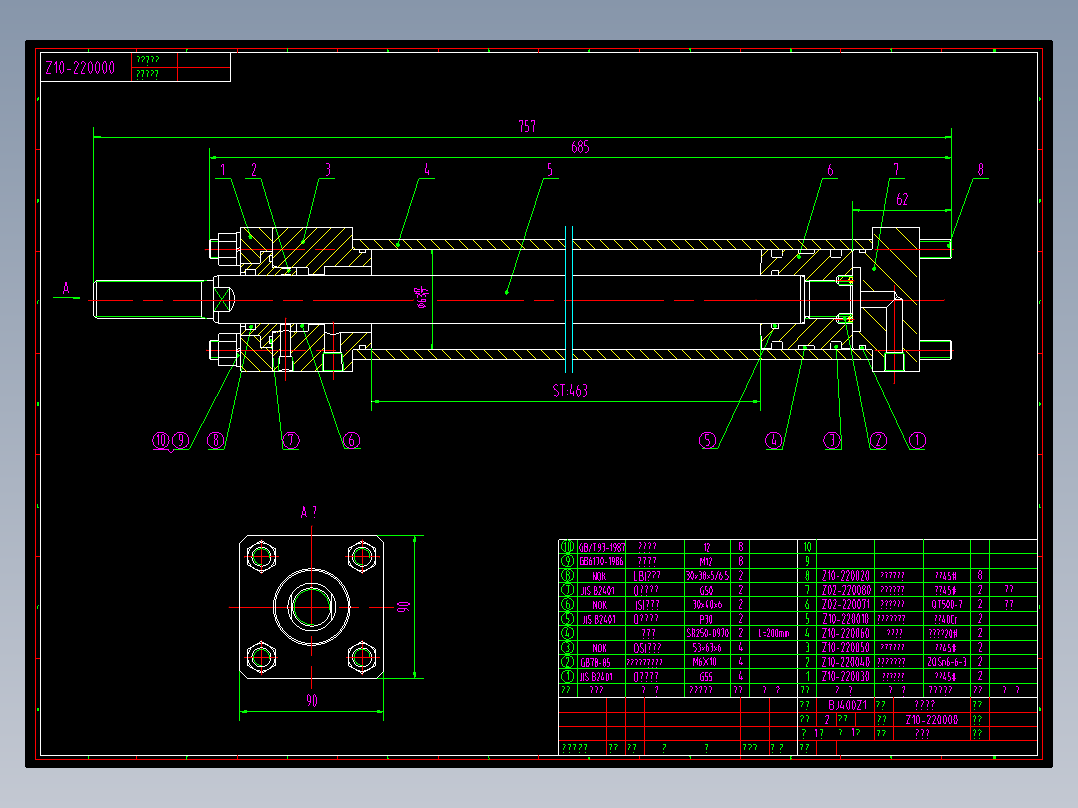Click the 53x63x6 seal size cell
This screenshot has width=1078, height=808.
(706, 648)
